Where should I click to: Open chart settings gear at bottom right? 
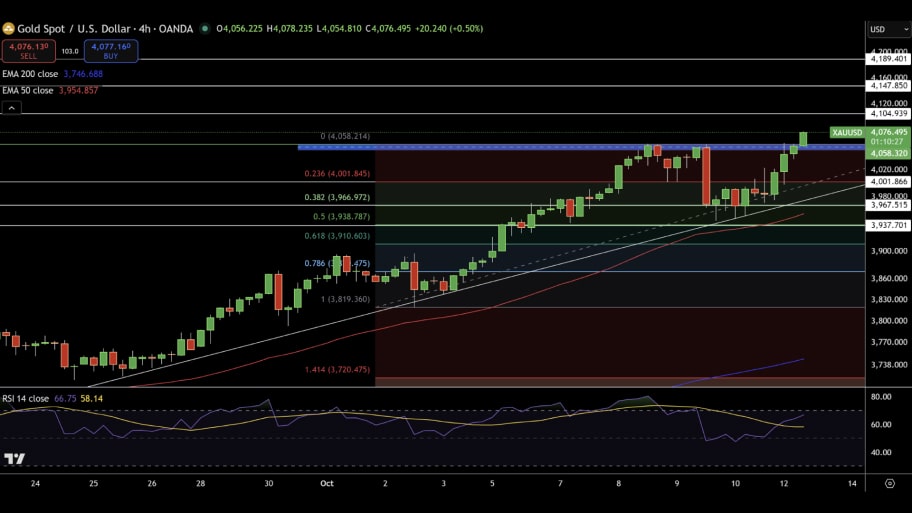tap(889, 483)
